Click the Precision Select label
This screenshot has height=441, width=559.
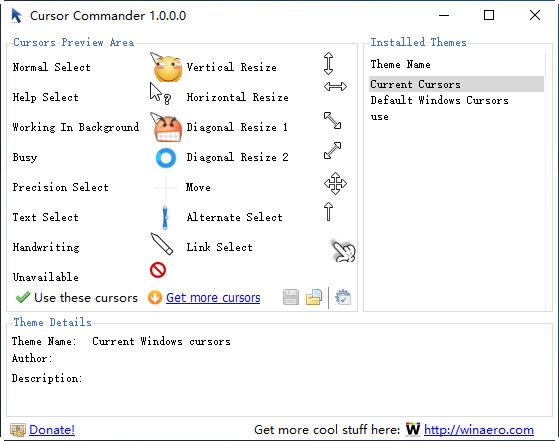(61, 187)
